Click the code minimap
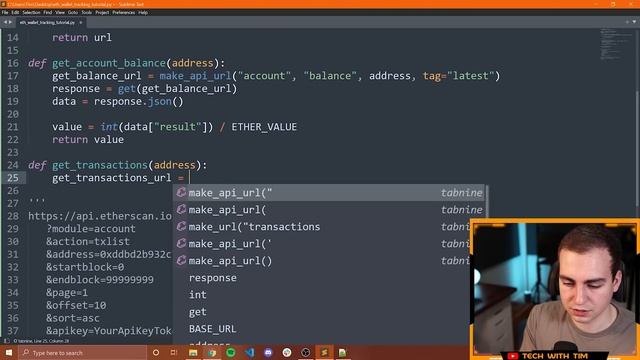Image resolution: width=640 pixels, height=360 pixels. [616, 44]
